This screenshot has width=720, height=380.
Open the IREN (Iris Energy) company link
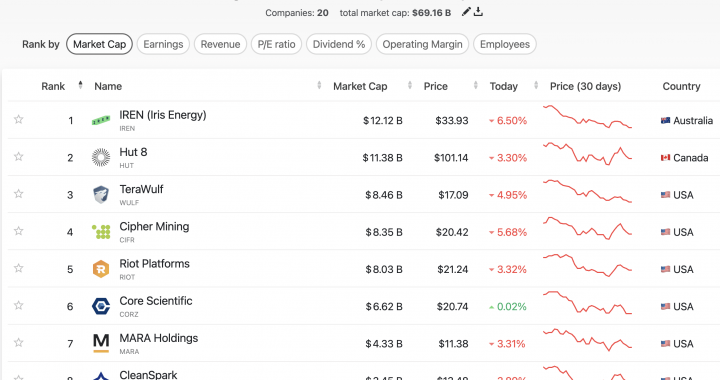point(163,115)
